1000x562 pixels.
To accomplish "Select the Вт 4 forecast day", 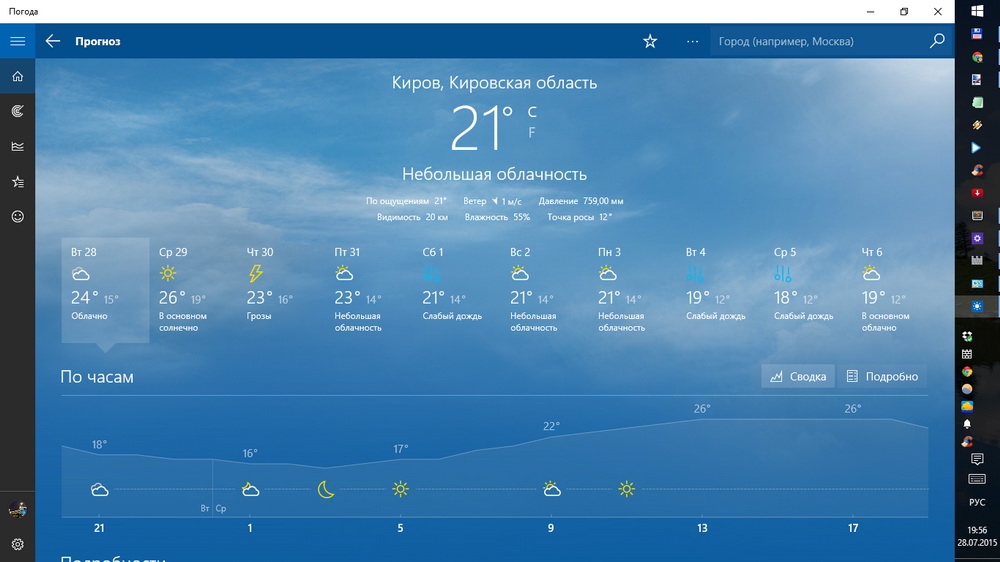I will (x=721, y=290).
